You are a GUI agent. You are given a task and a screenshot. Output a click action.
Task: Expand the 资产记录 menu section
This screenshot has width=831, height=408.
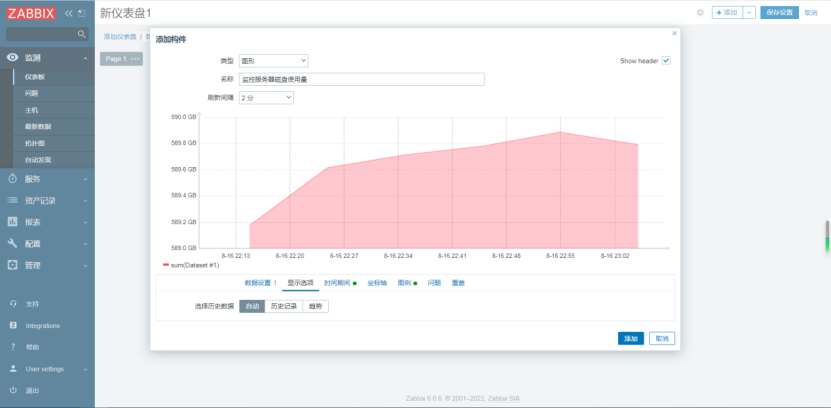[x=85, y=201]
